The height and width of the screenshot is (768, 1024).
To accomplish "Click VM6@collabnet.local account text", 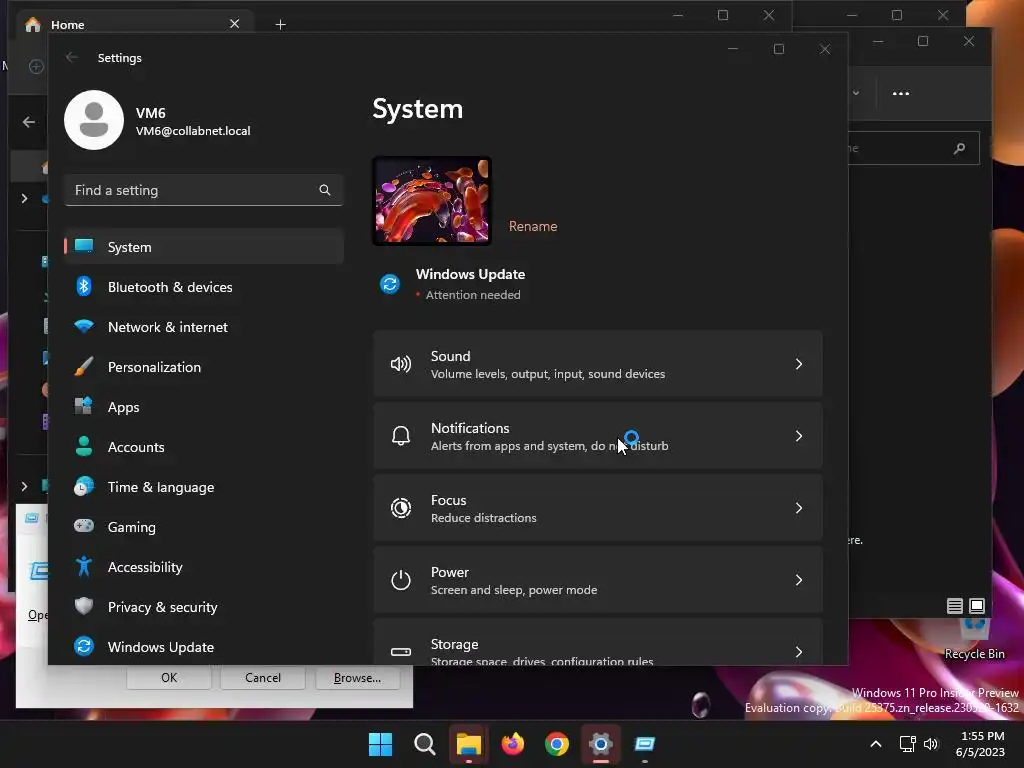I will coord(193,131).
